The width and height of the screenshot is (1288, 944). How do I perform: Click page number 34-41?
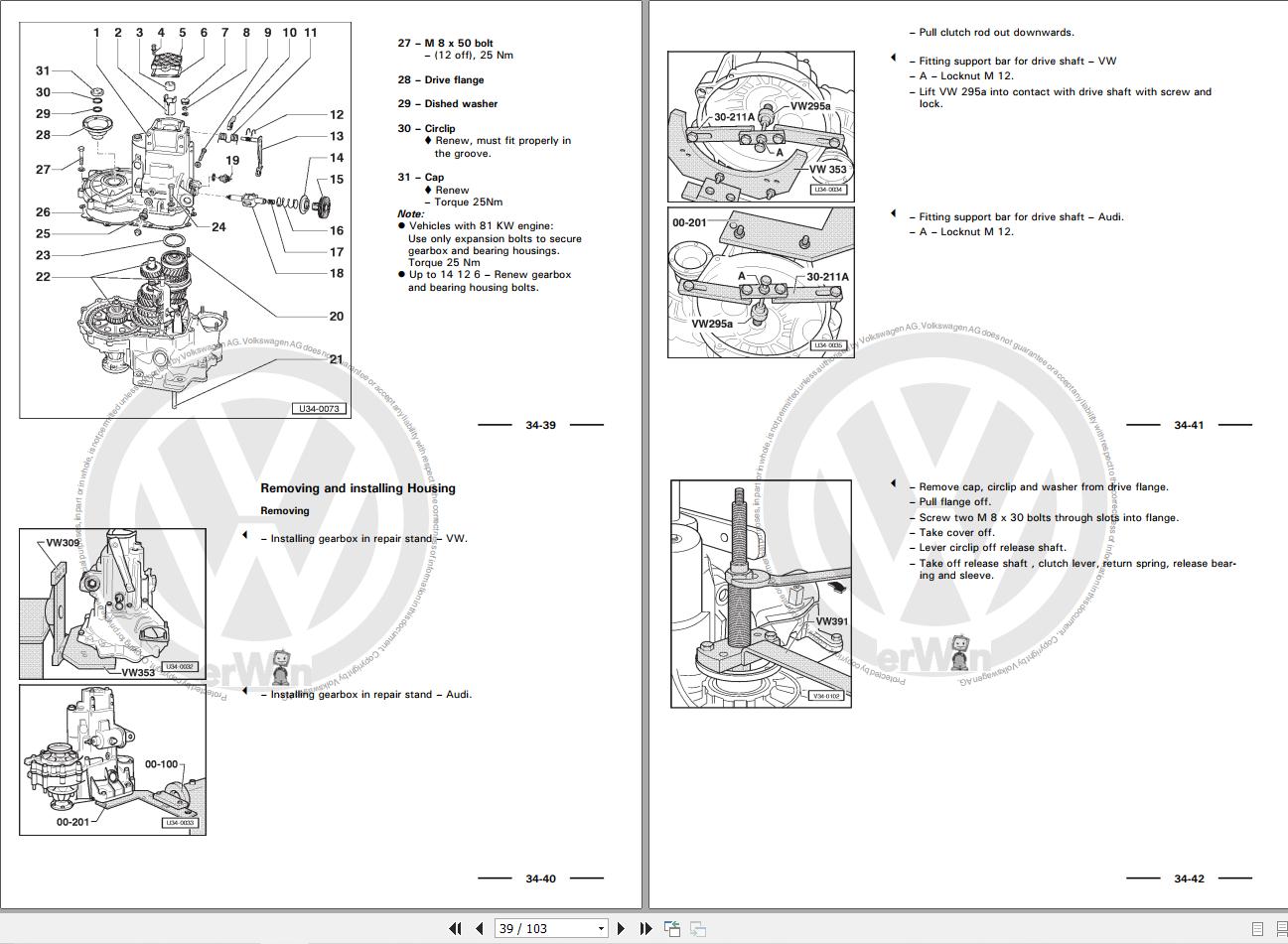pos(1189,425)
